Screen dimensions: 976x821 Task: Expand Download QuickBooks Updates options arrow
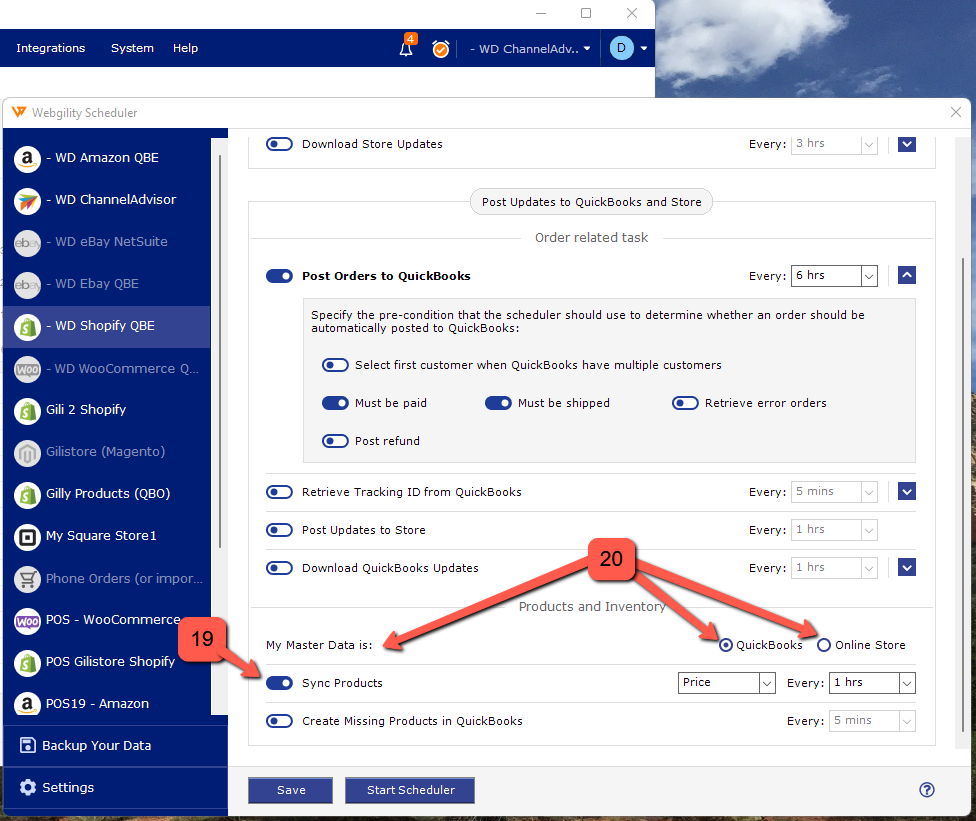click(907, 567)
